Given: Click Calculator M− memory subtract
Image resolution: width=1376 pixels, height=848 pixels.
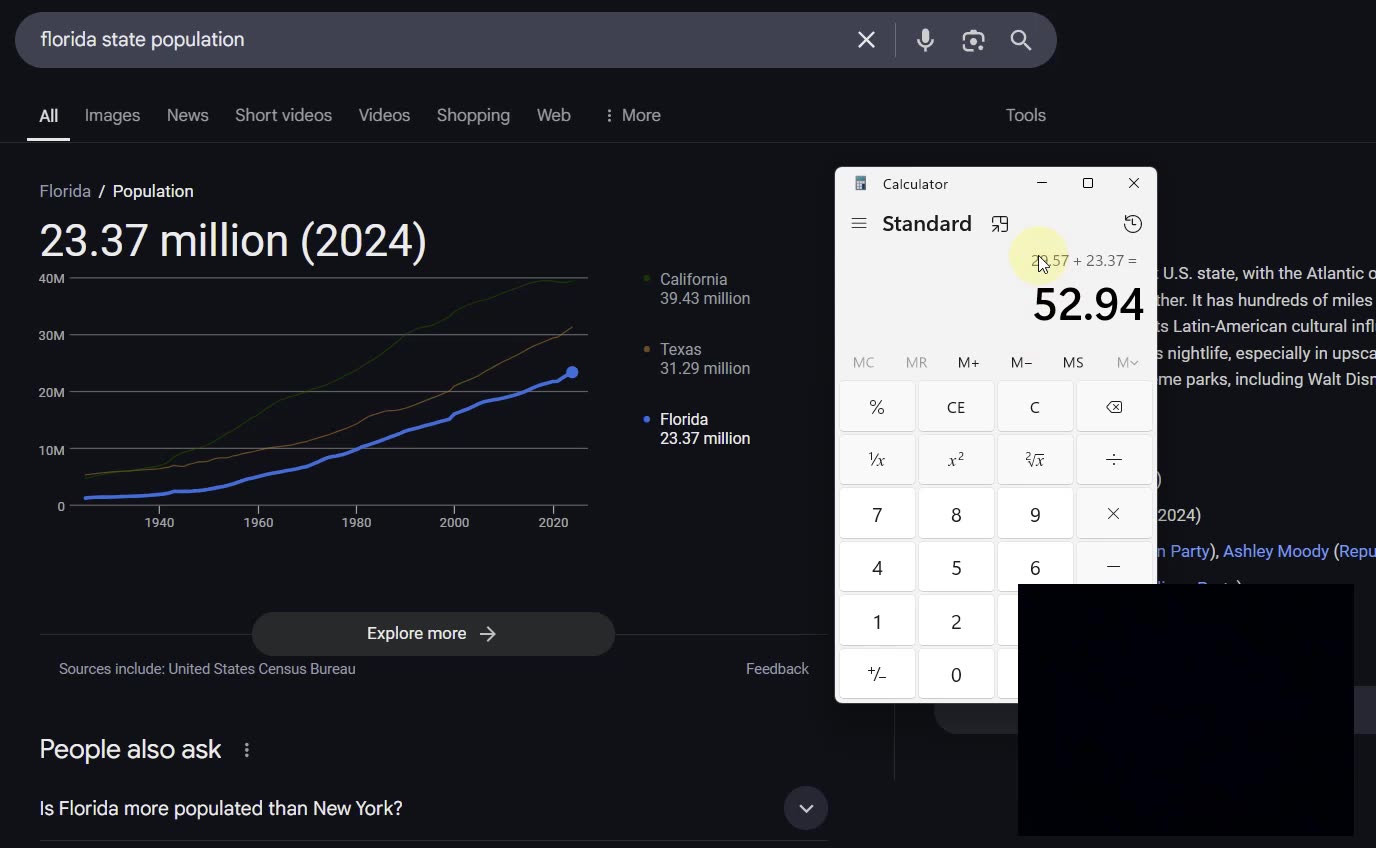Looking at the screenshot, I should 1021,362.
